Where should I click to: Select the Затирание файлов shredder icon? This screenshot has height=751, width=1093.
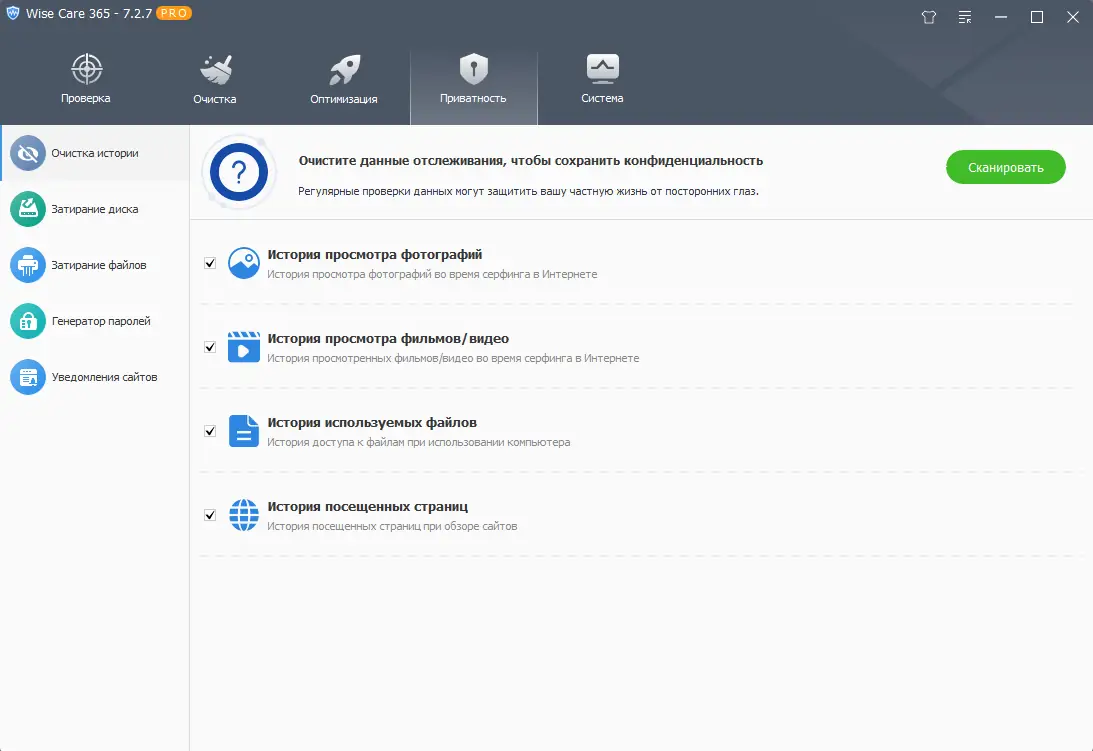28,264
